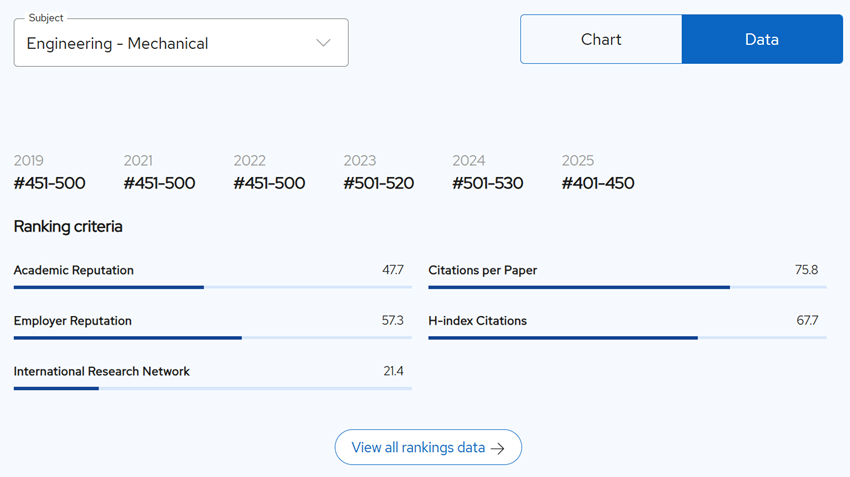
Task: Open View all rankings data link
Action: click(428, 447)
